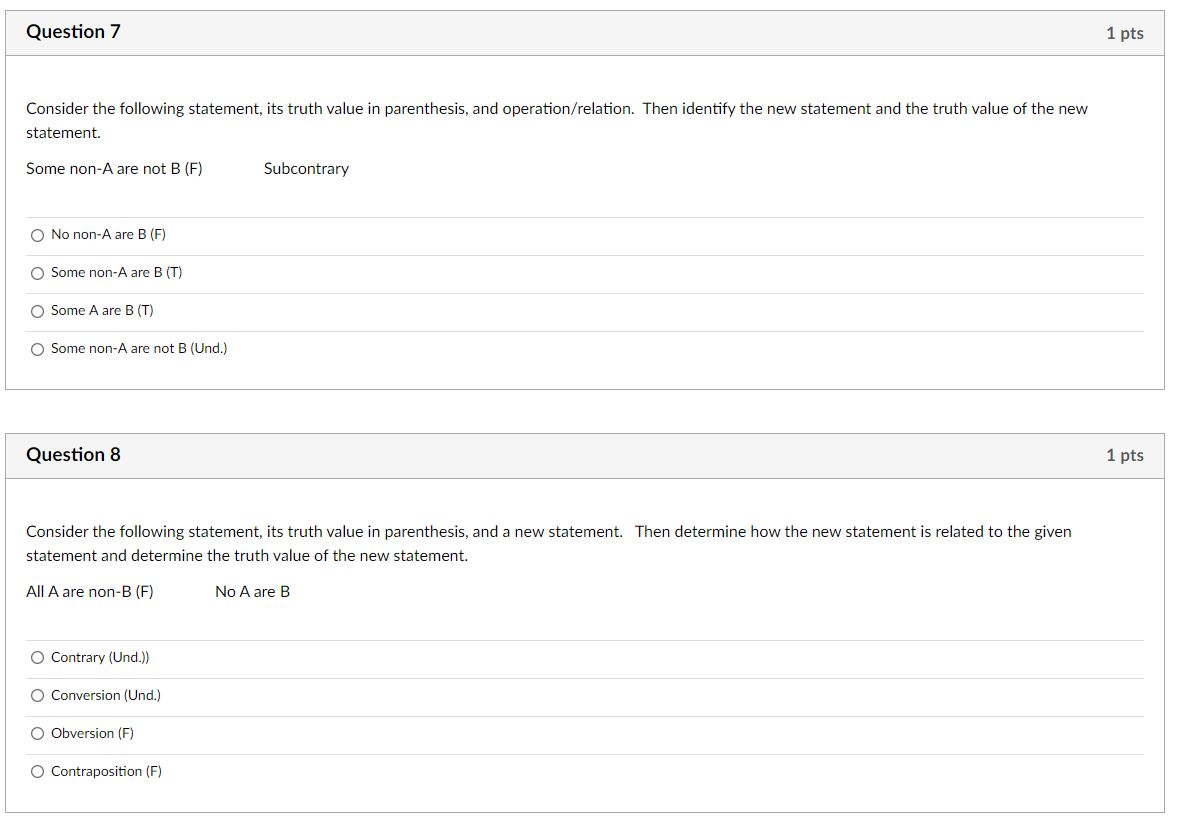Click the '1 pts' label in Question 8
Screen dimensions: 1177x826
(x=1124, y=455)
